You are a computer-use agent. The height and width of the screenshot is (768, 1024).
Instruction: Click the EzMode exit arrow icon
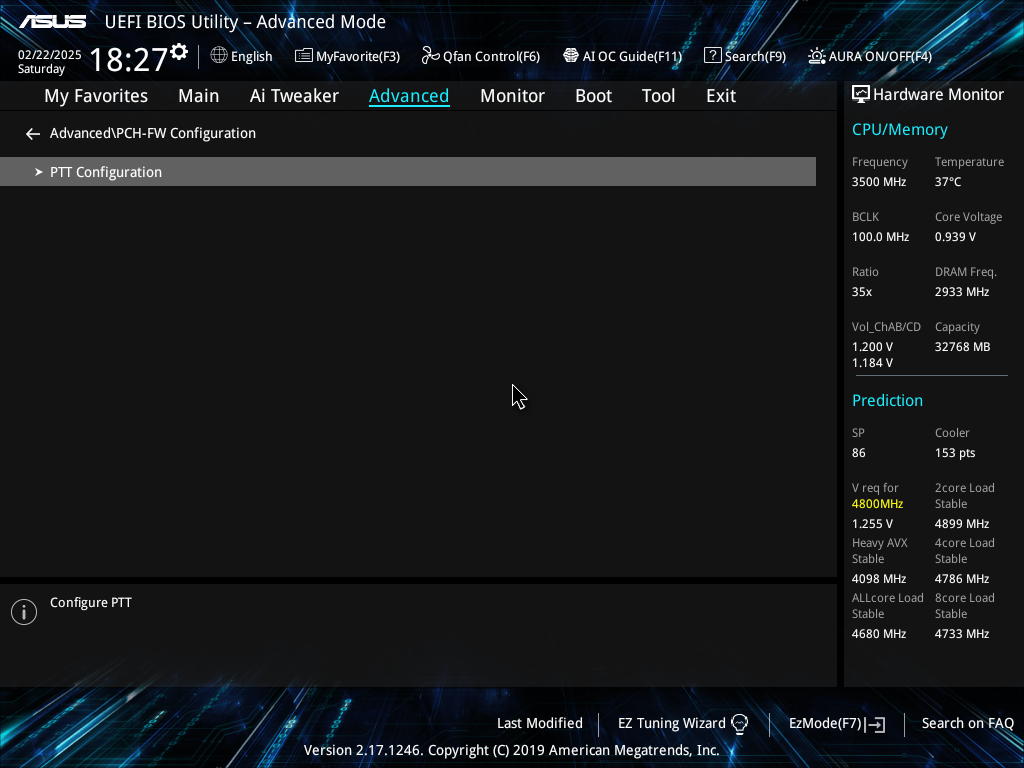click(875, 724)
